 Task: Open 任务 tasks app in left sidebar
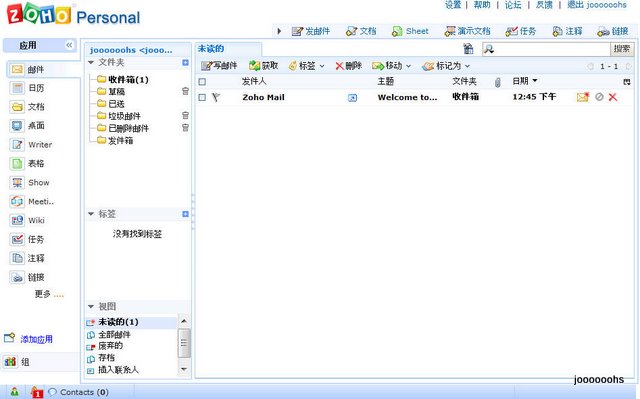point(28,239)
